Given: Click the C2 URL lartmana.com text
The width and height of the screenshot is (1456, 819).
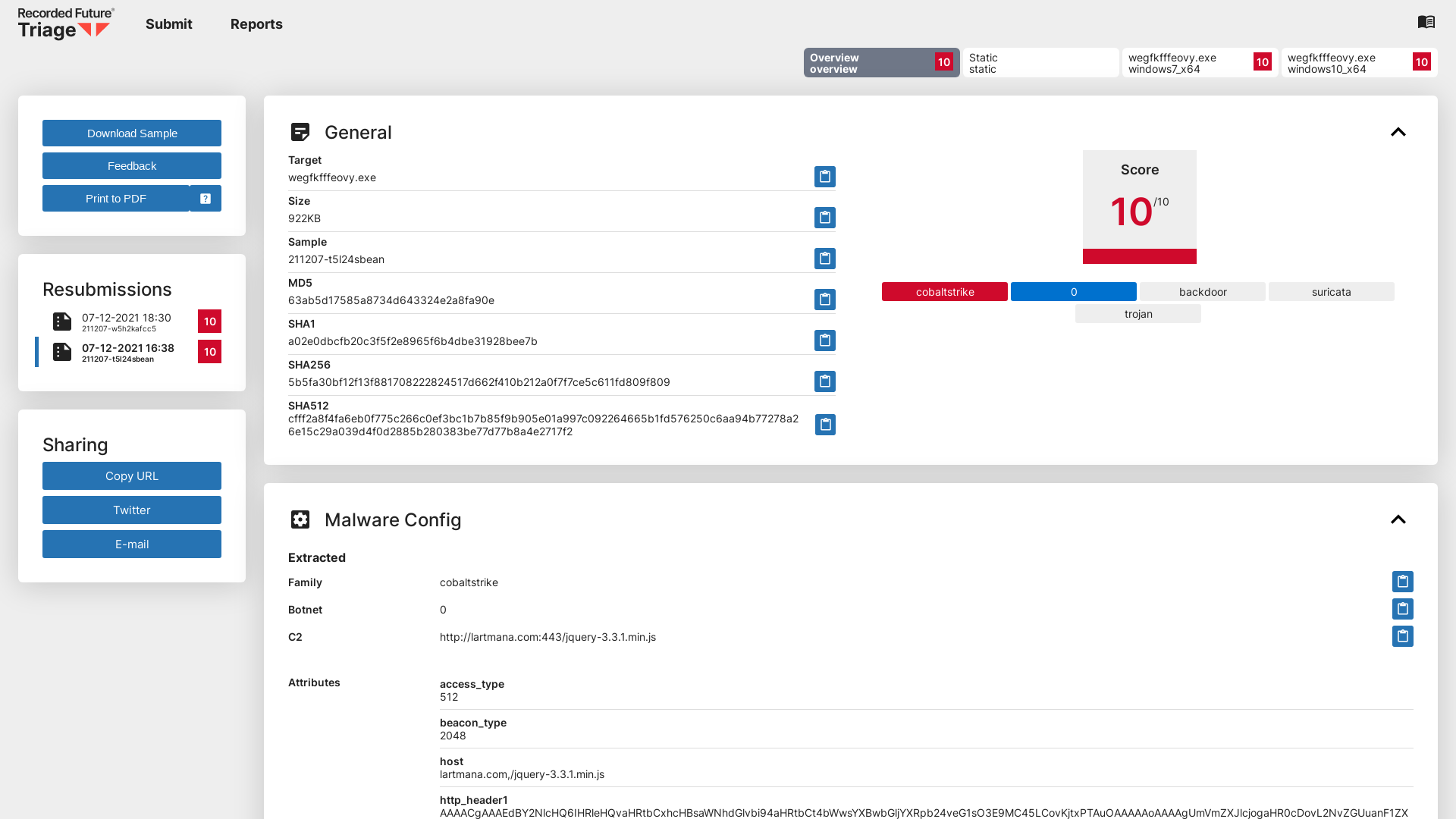Looking at the screenshot, I should (x=548, y=637).
